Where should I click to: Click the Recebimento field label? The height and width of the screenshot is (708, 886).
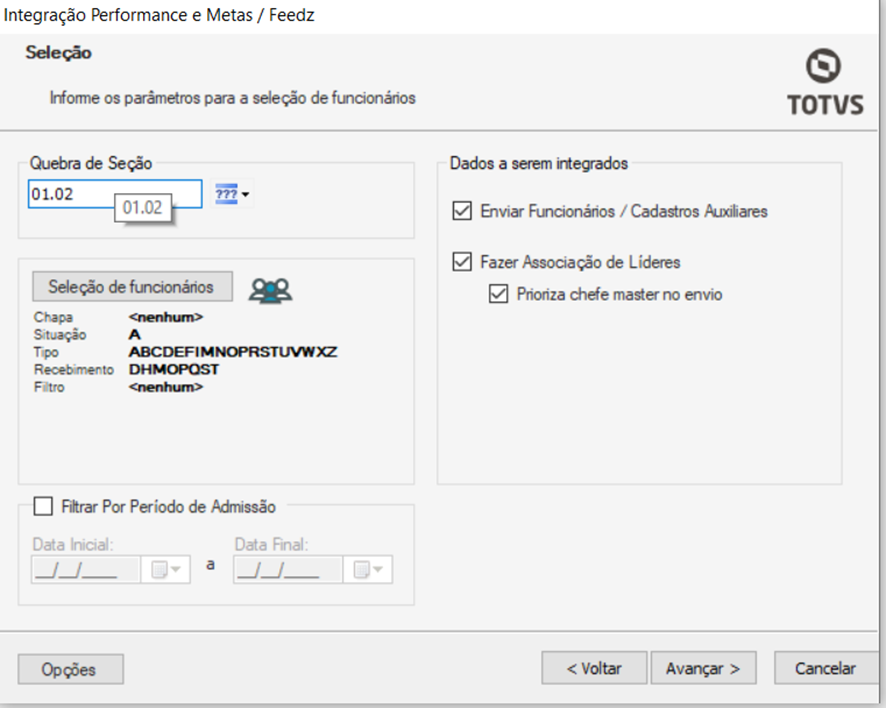73,370
